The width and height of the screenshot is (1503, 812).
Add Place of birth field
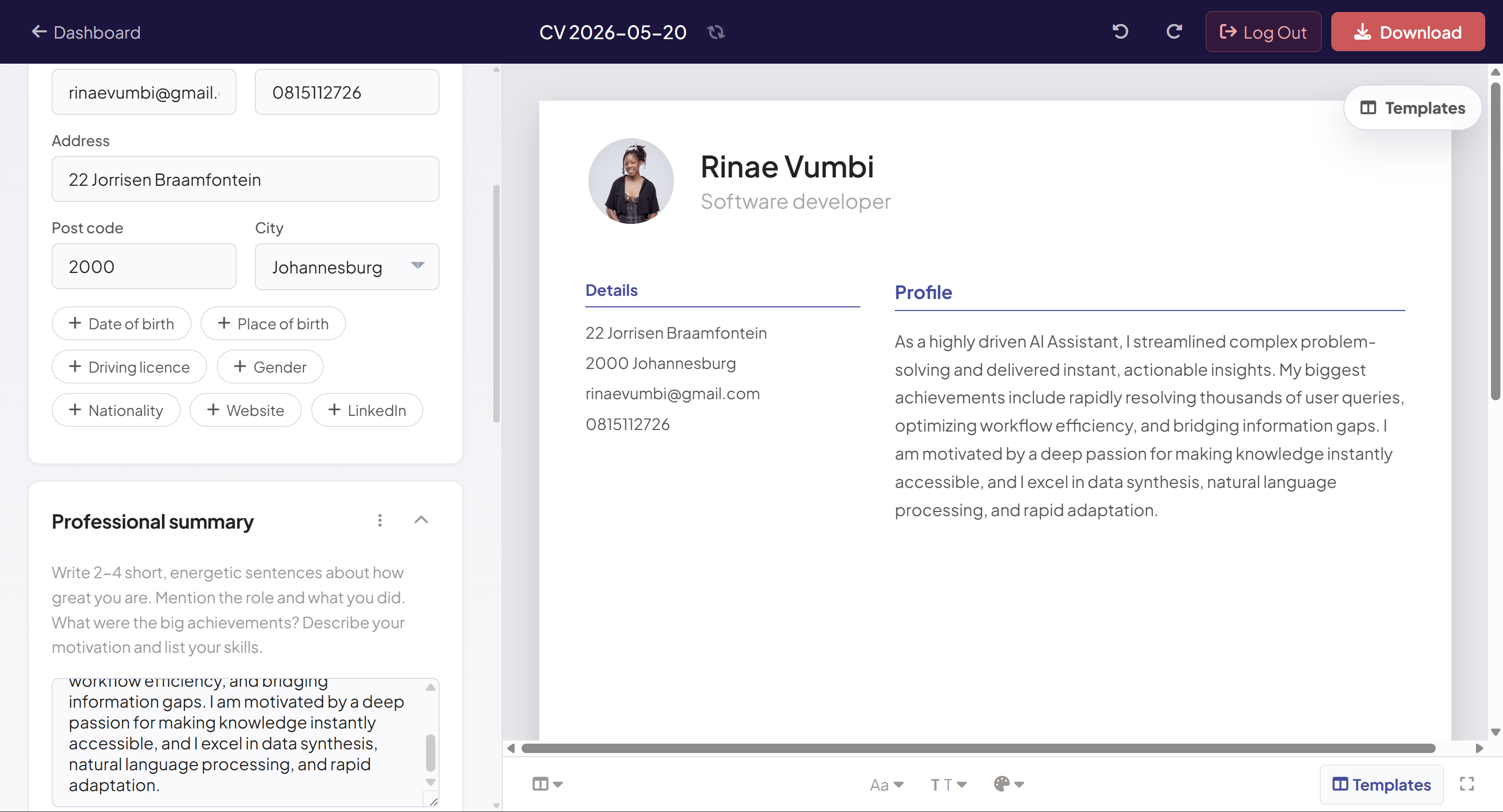click(x=273, y=323)
